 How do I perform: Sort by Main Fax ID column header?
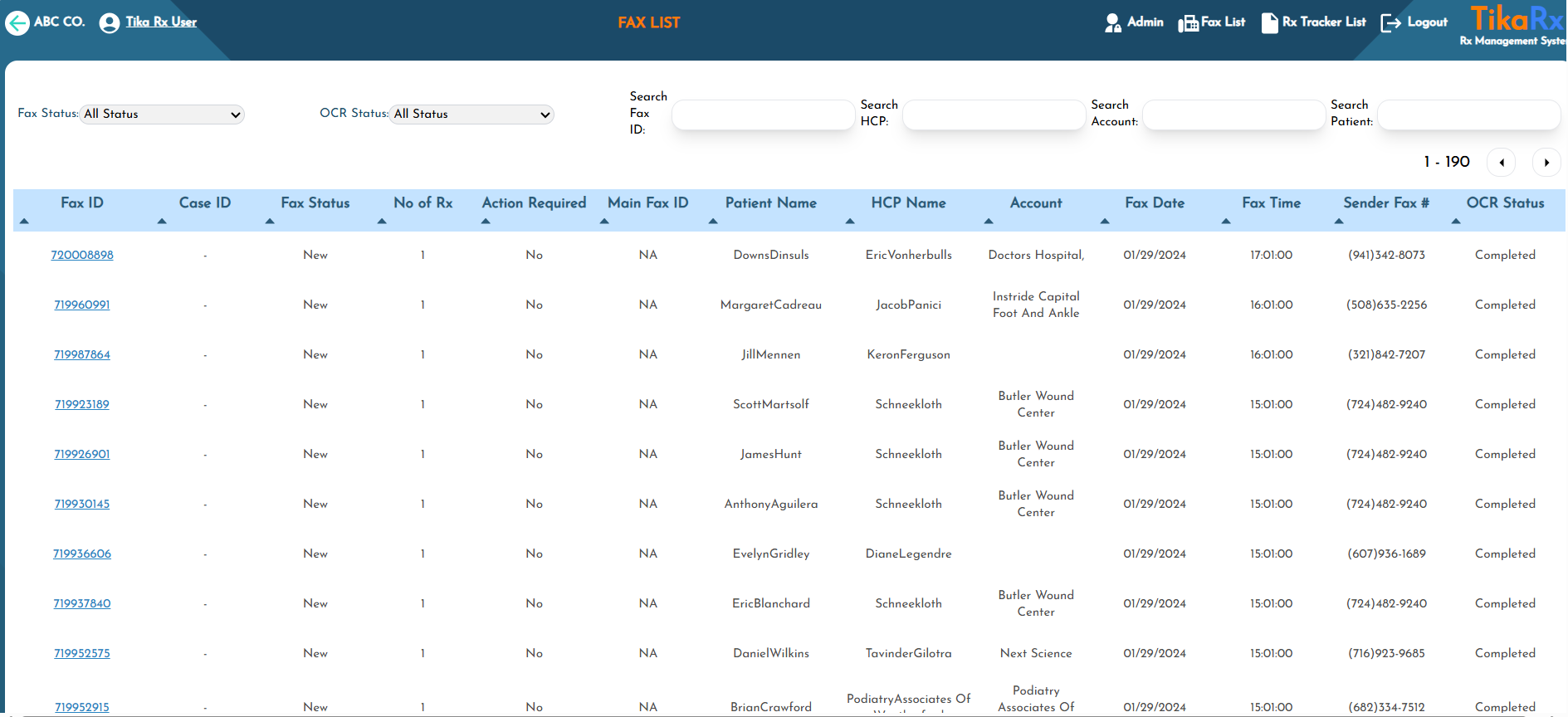[648, 202]
